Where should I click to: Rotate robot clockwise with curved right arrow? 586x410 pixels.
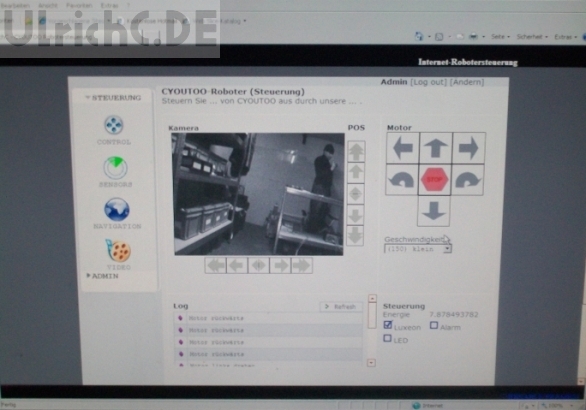point(467,180)
